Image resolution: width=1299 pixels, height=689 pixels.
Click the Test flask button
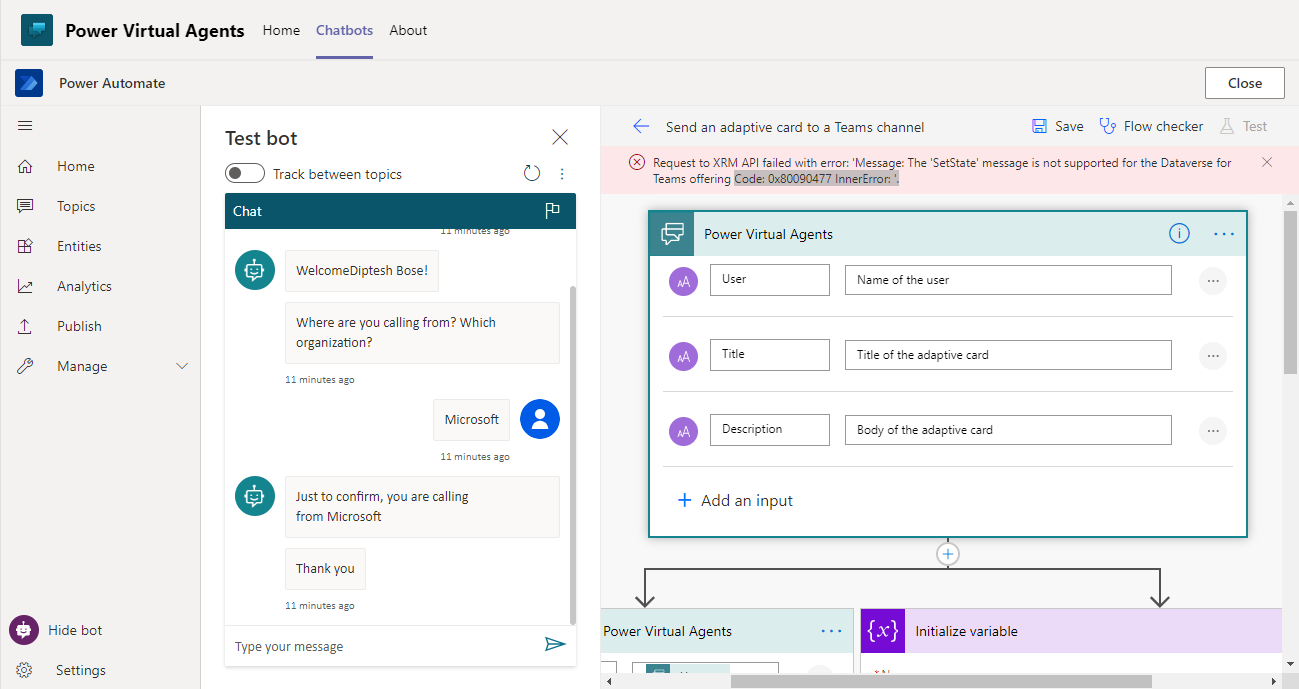(x=1243, y=126)
